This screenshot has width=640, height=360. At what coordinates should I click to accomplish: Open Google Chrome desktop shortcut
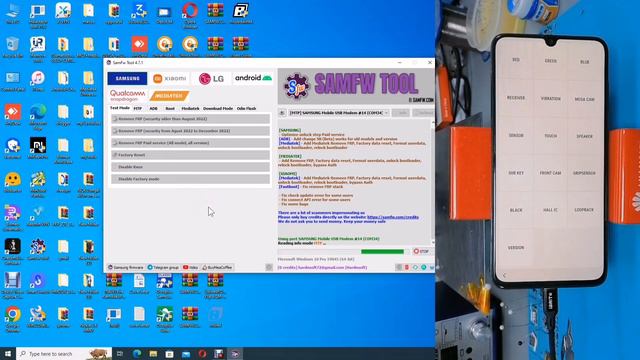[x=13, y=319]
